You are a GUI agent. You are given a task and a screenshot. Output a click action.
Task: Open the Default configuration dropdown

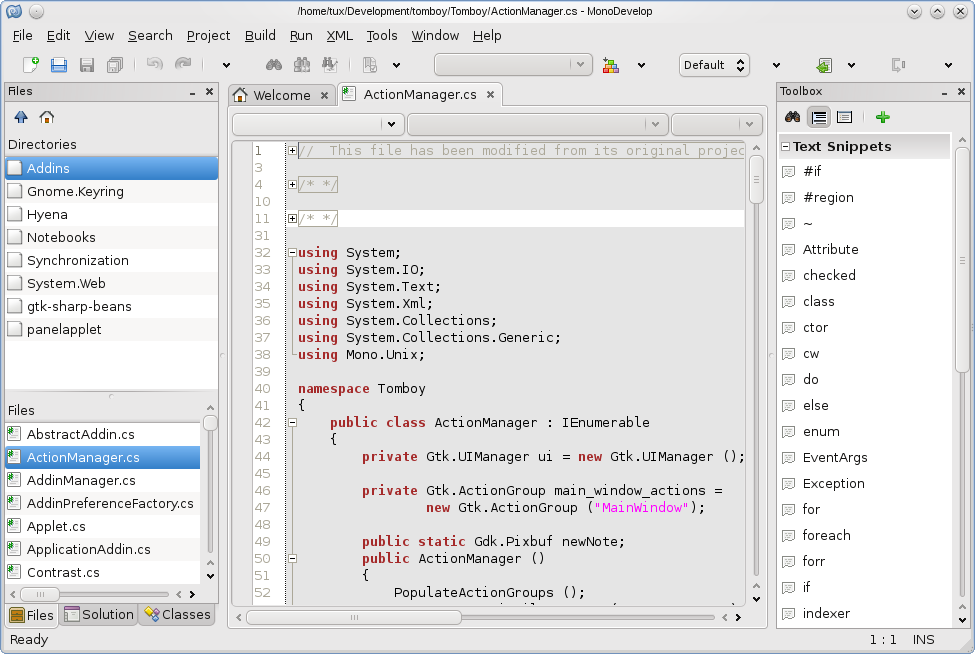coord(714,65)
